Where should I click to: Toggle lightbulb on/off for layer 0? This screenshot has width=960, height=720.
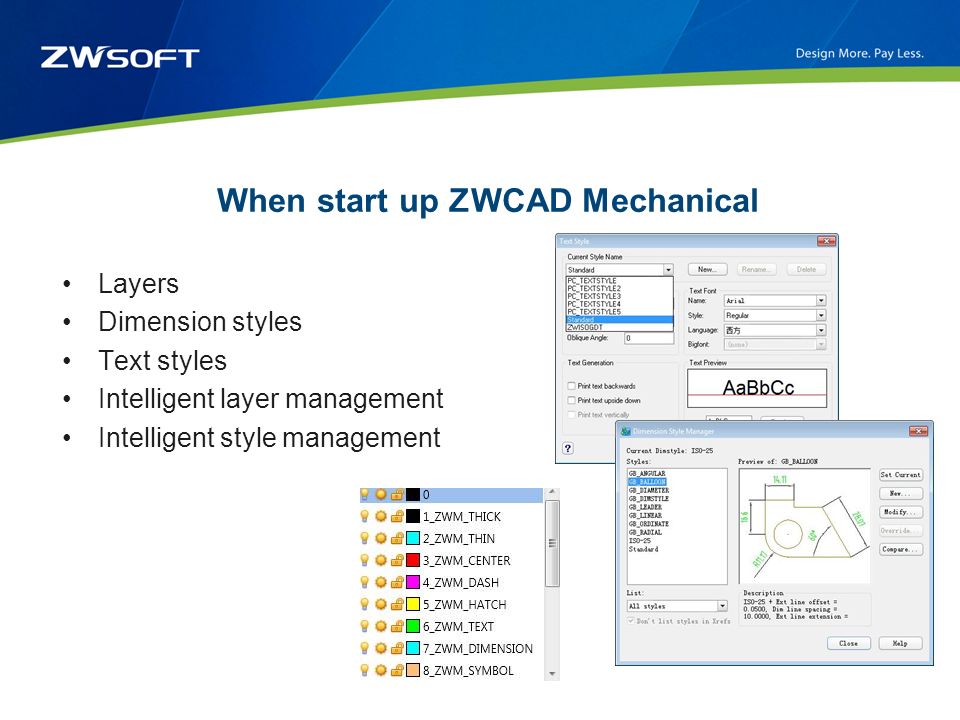coord(364,494)
